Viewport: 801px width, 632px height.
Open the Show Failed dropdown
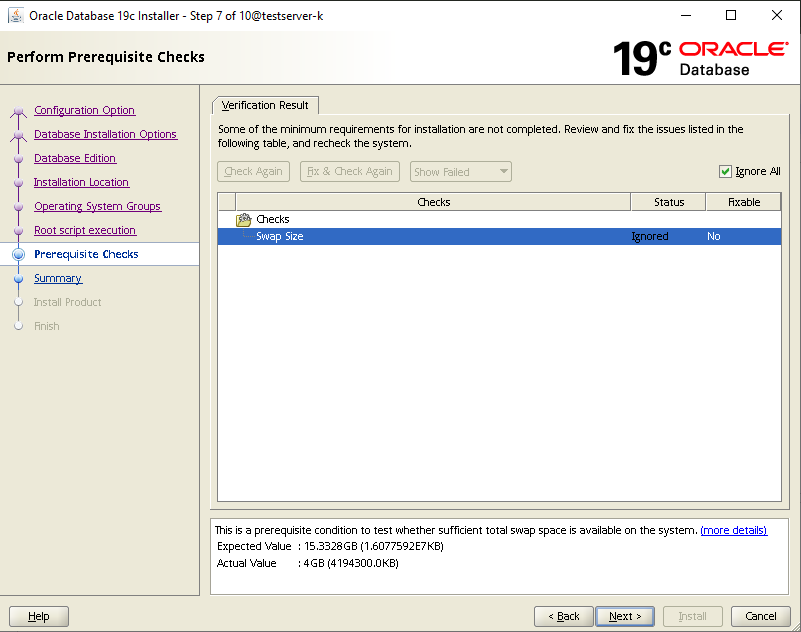click(461, 172)
